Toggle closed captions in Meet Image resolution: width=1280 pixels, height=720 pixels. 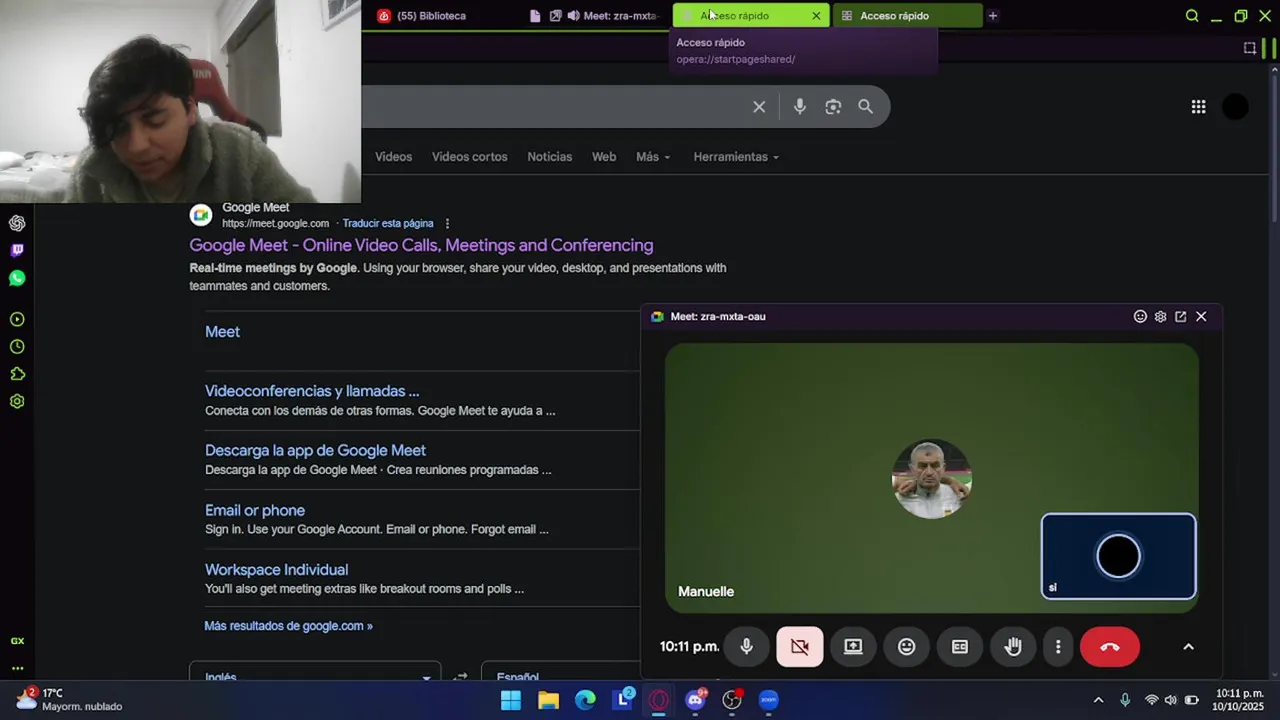click(960, 647)
